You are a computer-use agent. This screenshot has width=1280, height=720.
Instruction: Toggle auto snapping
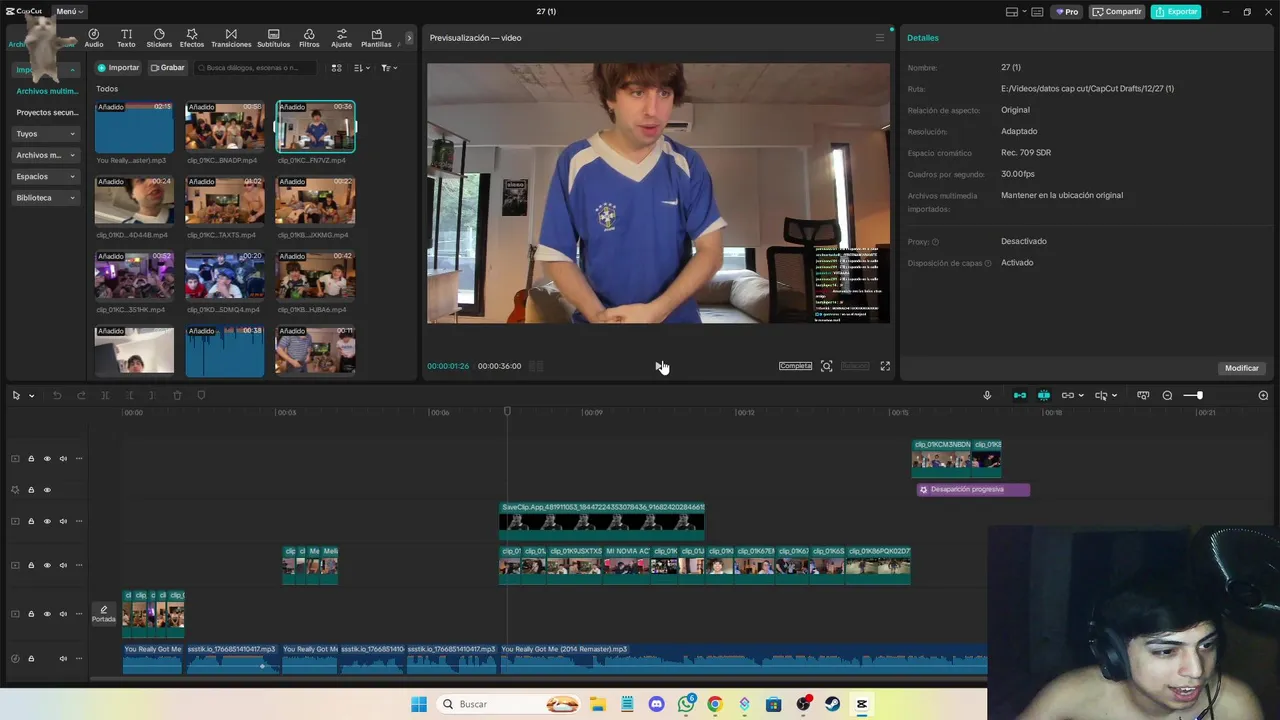tap(1044, 396)
